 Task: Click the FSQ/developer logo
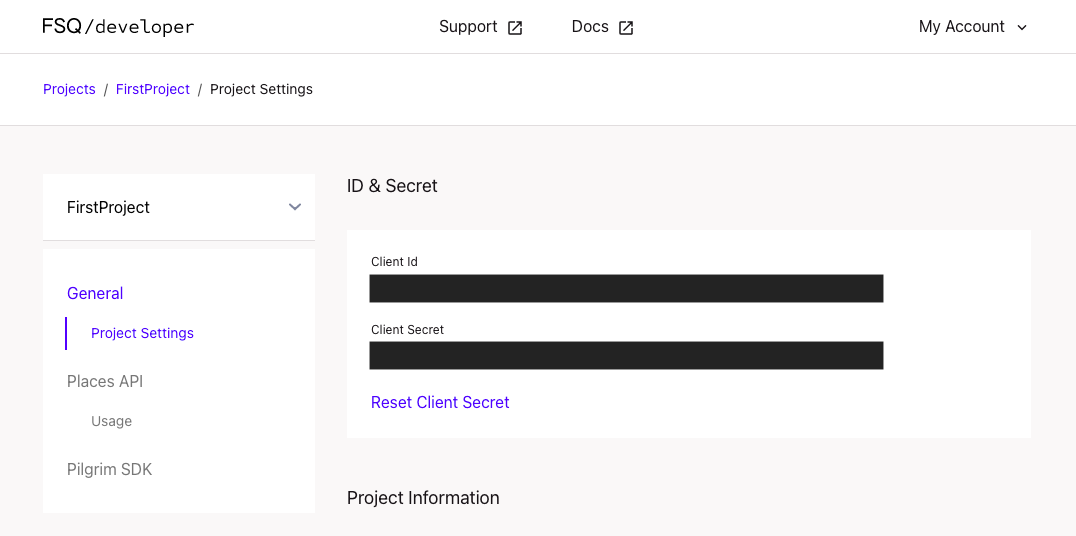tap(118, 27)
